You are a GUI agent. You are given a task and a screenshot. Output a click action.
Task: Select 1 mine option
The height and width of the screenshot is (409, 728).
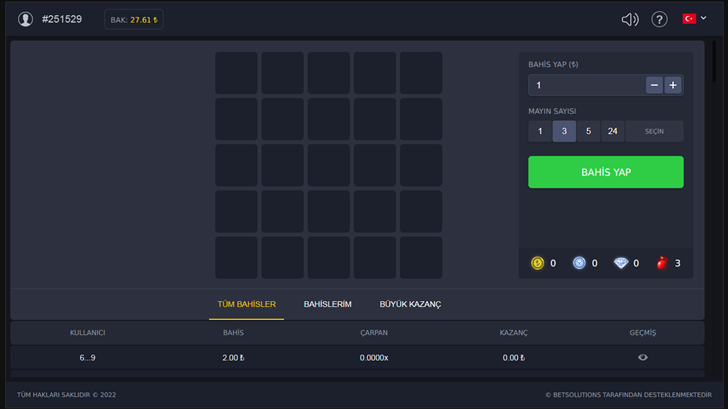point(540,131)
